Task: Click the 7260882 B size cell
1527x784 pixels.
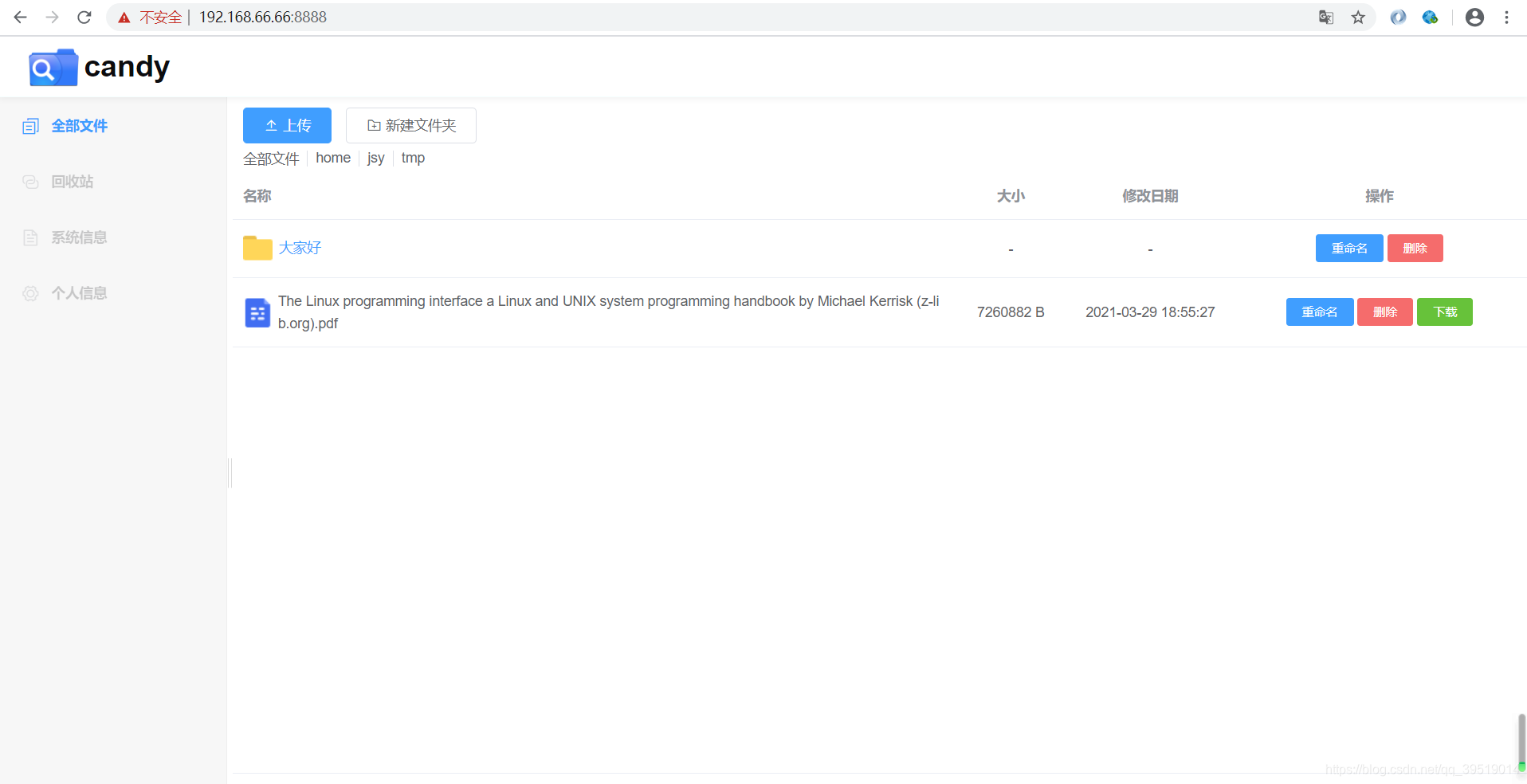Action: [1011, 312]
